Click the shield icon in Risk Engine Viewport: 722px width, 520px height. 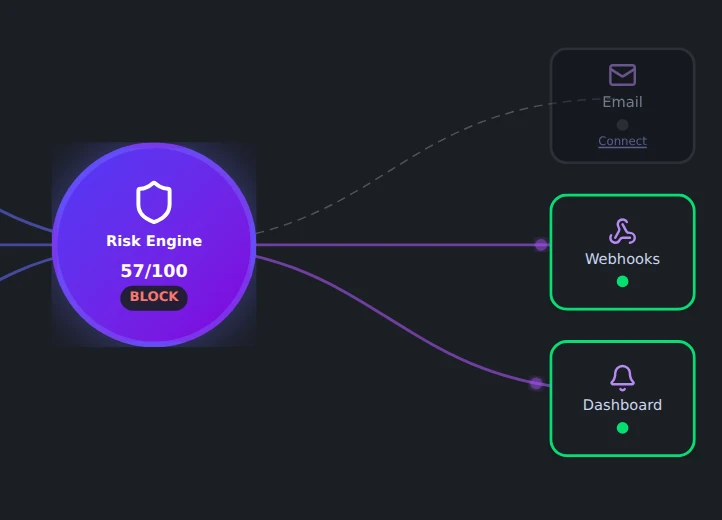pos(154,202)
